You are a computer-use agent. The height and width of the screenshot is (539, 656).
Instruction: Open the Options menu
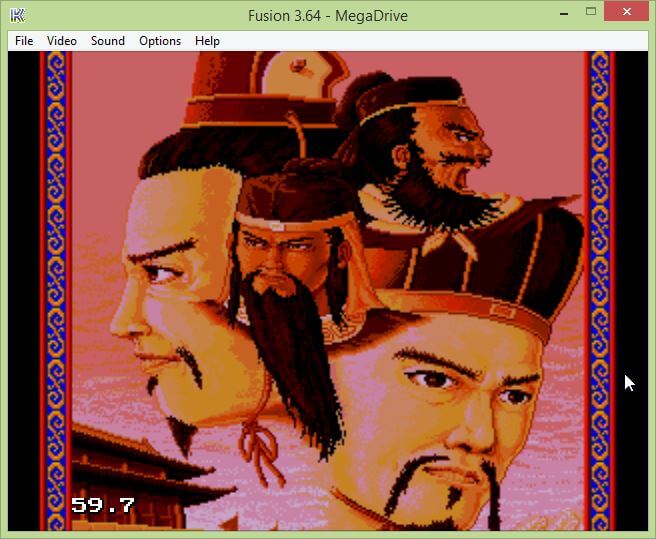point(160,41)
